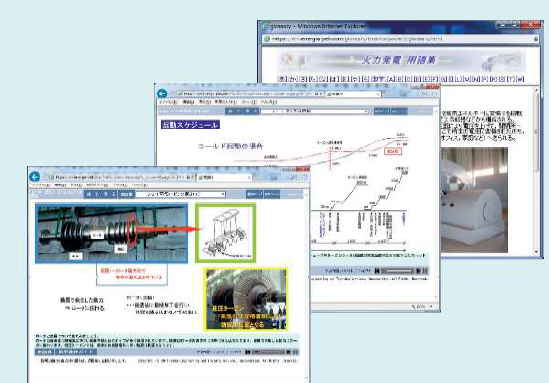This screenshot has height=383, width=549.
Task: Click the next page button in front window toolbar
Action: 272,194
